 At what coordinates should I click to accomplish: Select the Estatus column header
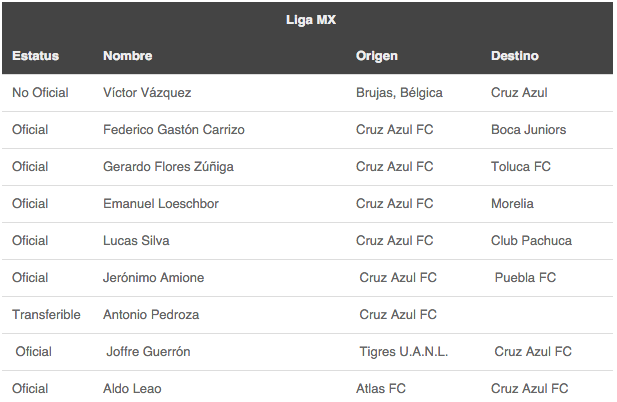35,56
